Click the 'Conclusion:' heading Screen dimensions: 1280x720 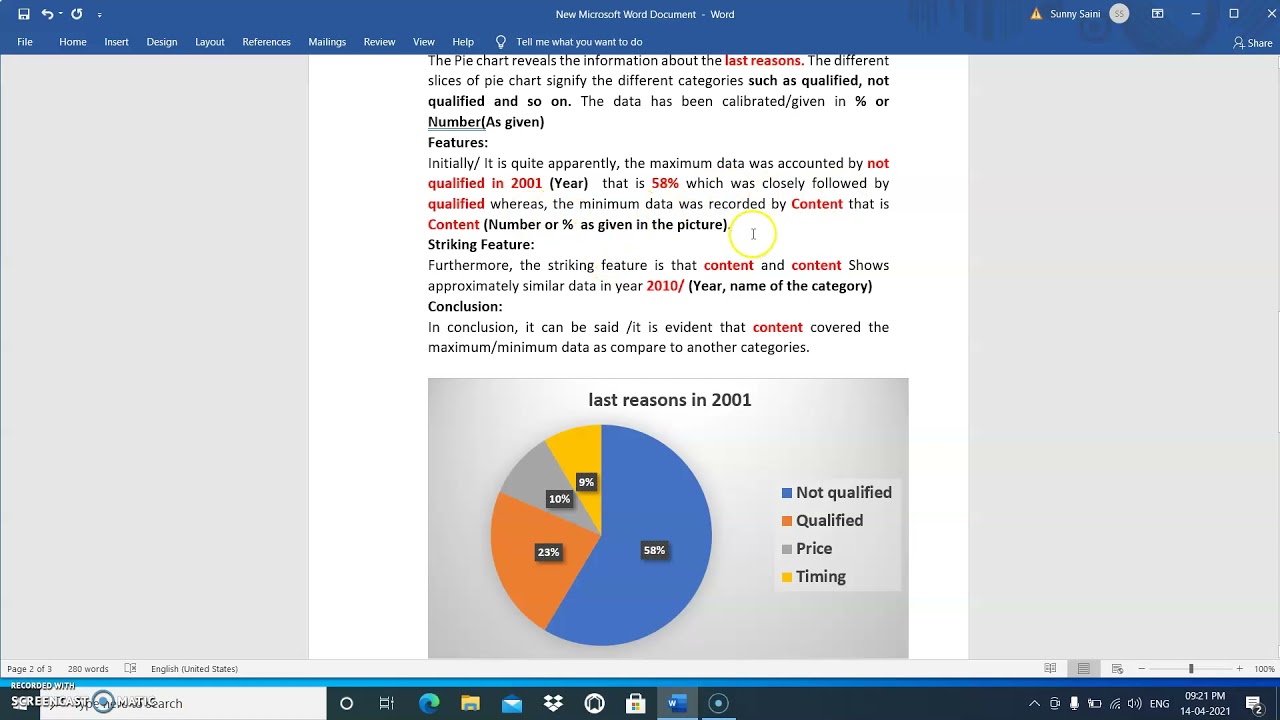tap(465, 307)
